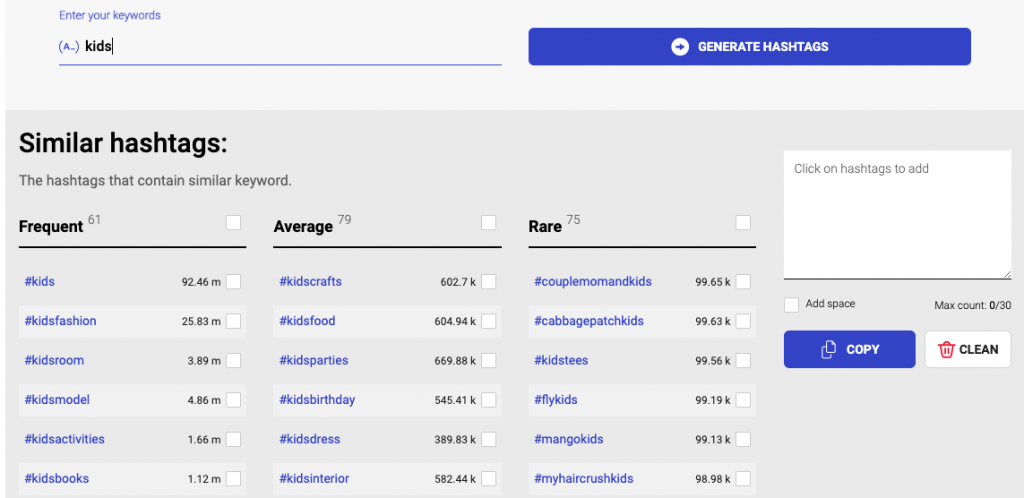Click the Similar hashtags heading
Screen dimensions: 1024x498
pyautogui.click(x=123, y=143)
